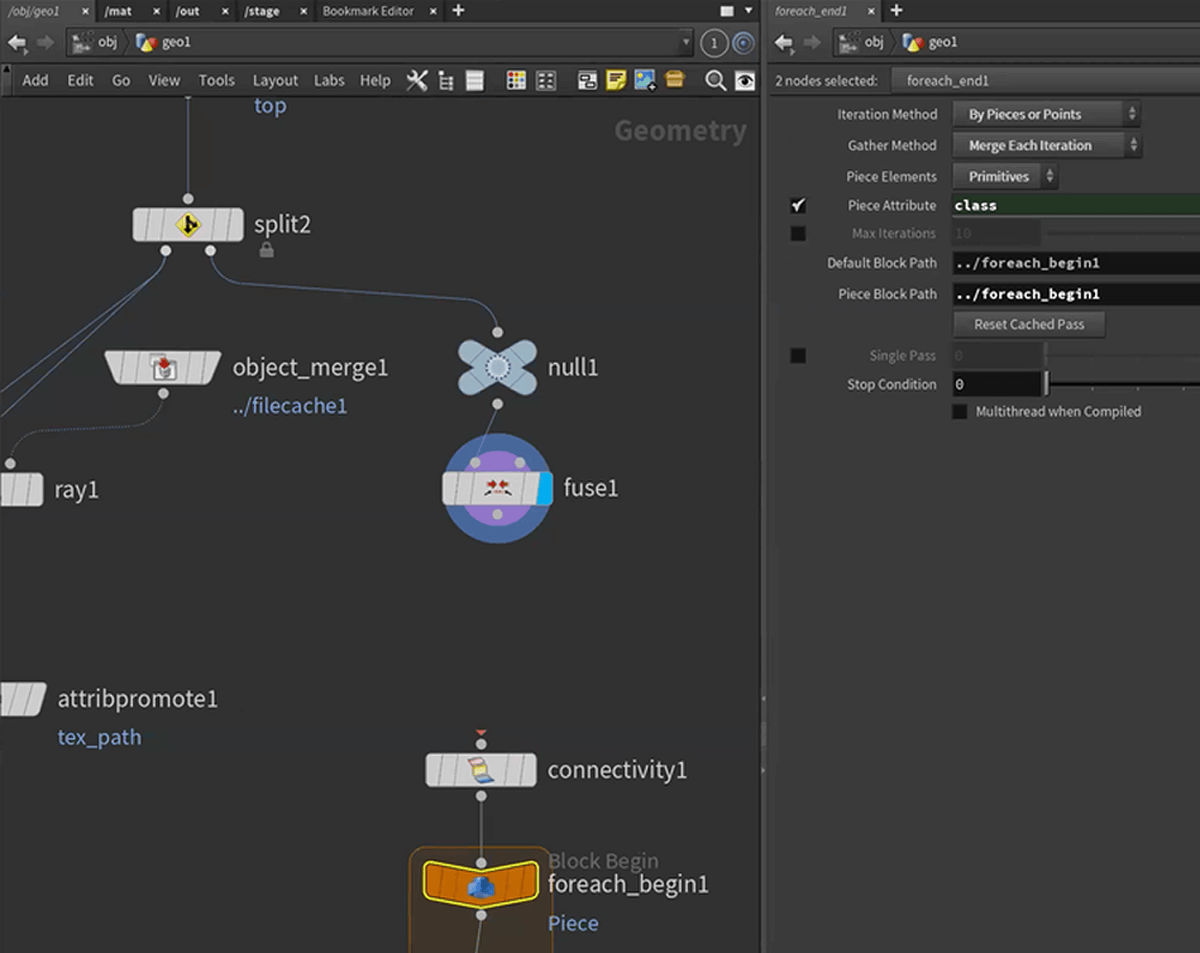Toggle the eye display options icon

tap(745, 81)
